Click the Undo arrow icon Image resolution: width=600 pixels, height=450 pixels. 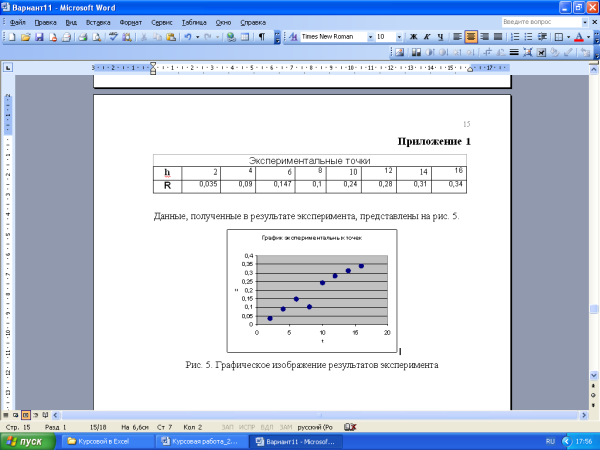(x=187, y=37)
